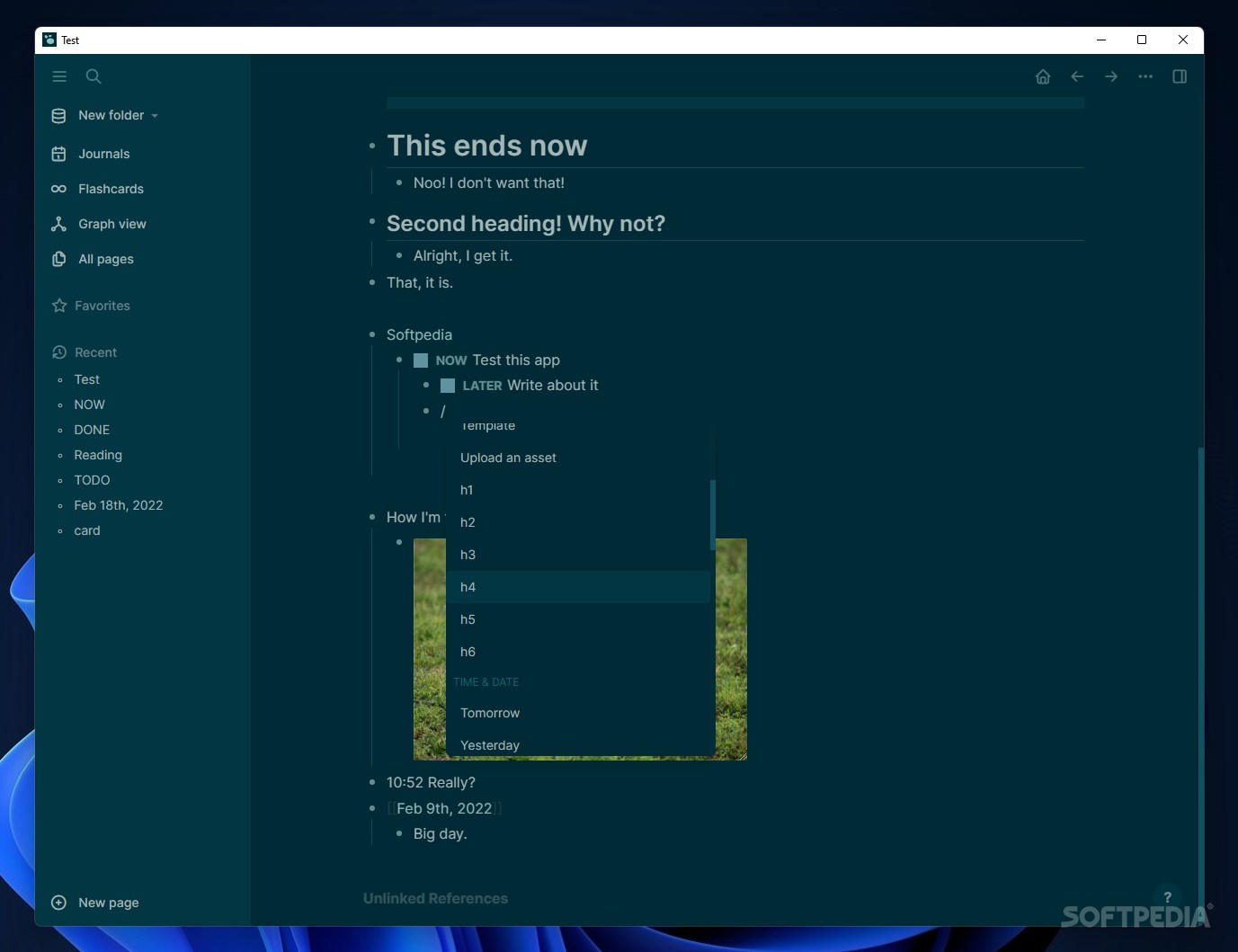Click the block containing the slash
The height and width of the screenshot is (952, 1238).
443,411
